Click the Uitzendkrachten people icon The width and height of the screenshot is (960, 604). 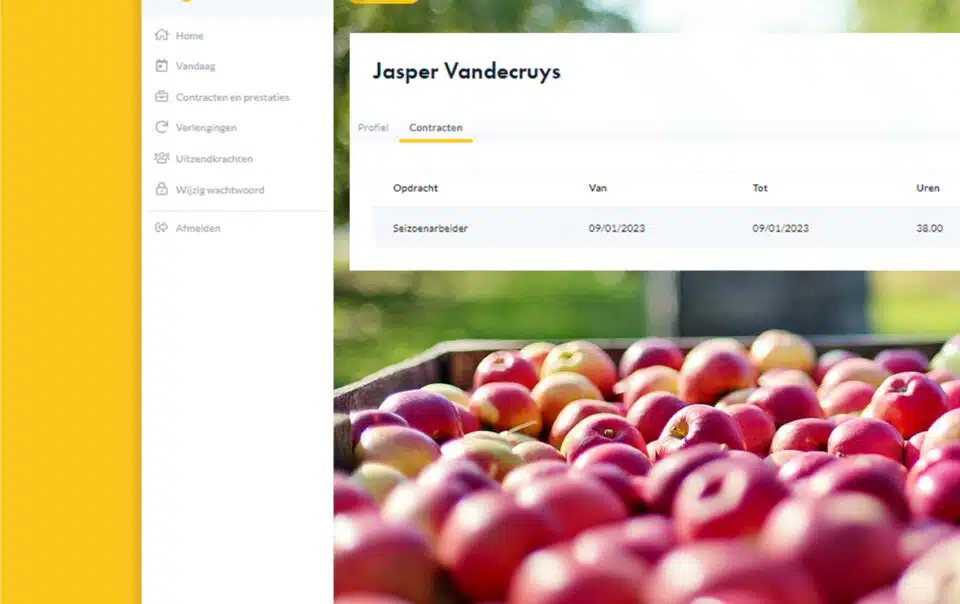click(x=162, y=158)
